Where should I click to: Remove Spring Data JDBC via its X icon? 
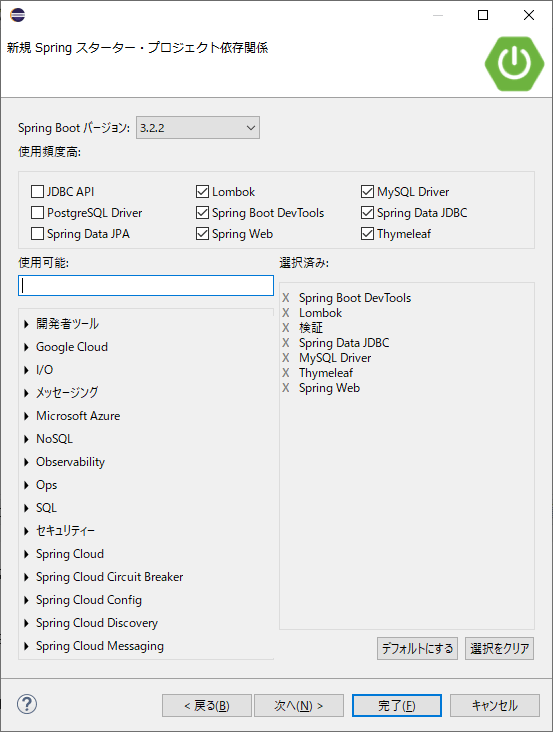[x=286, y=343]
